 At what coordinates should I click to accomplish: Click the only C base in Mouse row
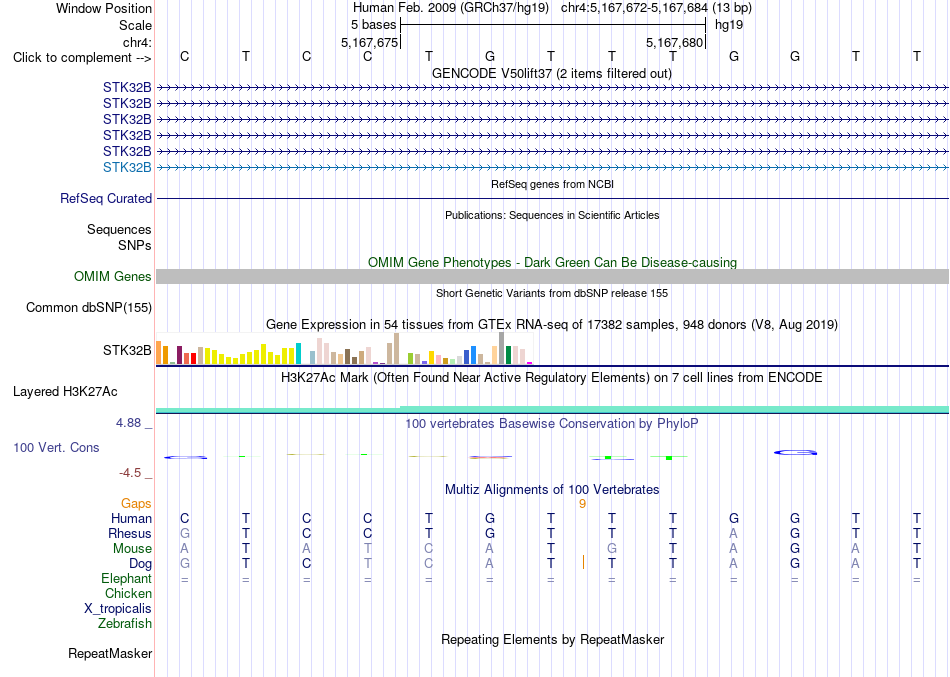coord(428,549)
